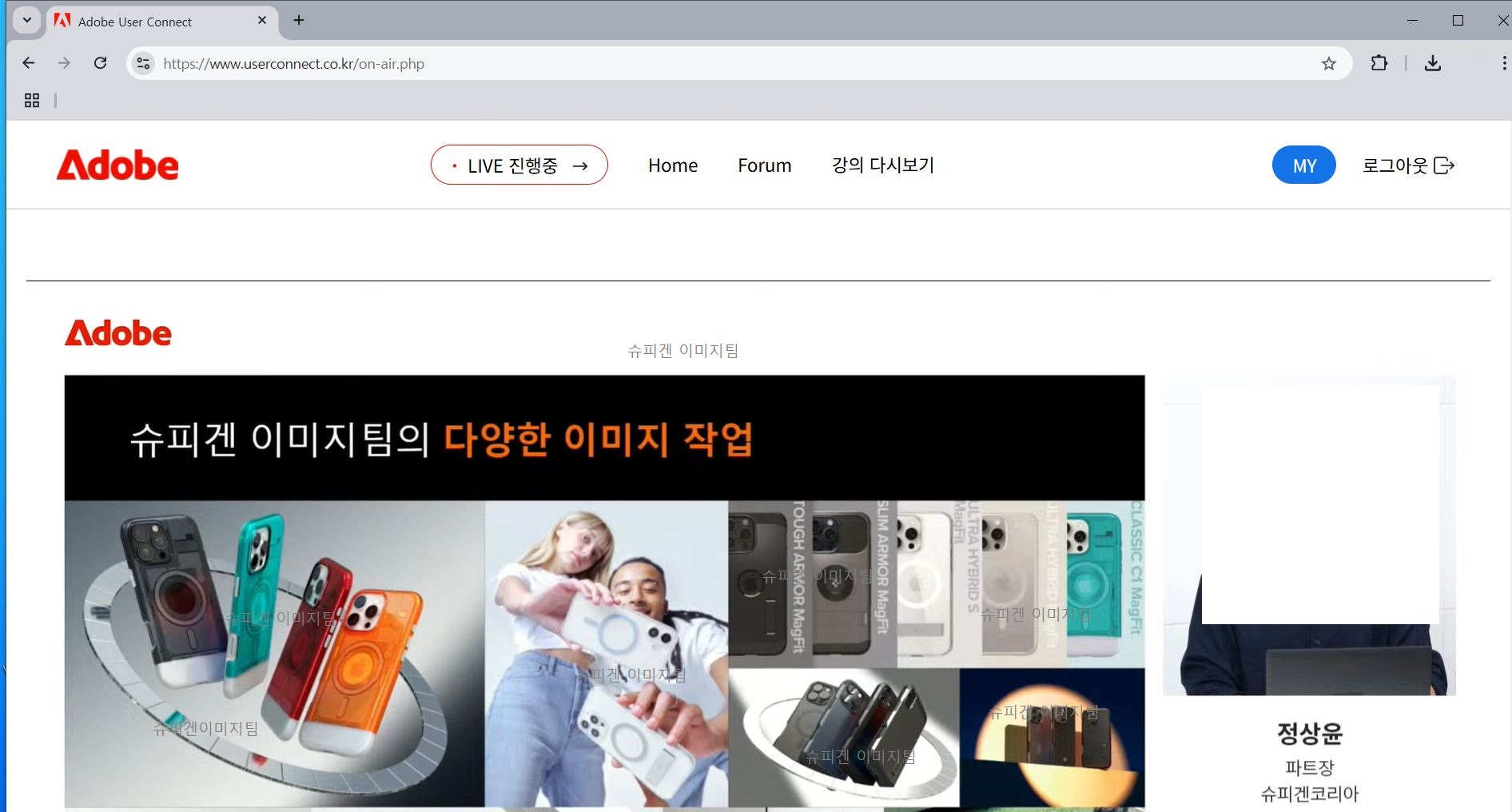Open the apps grid in bookmarks bar

(x=32, y=100)
